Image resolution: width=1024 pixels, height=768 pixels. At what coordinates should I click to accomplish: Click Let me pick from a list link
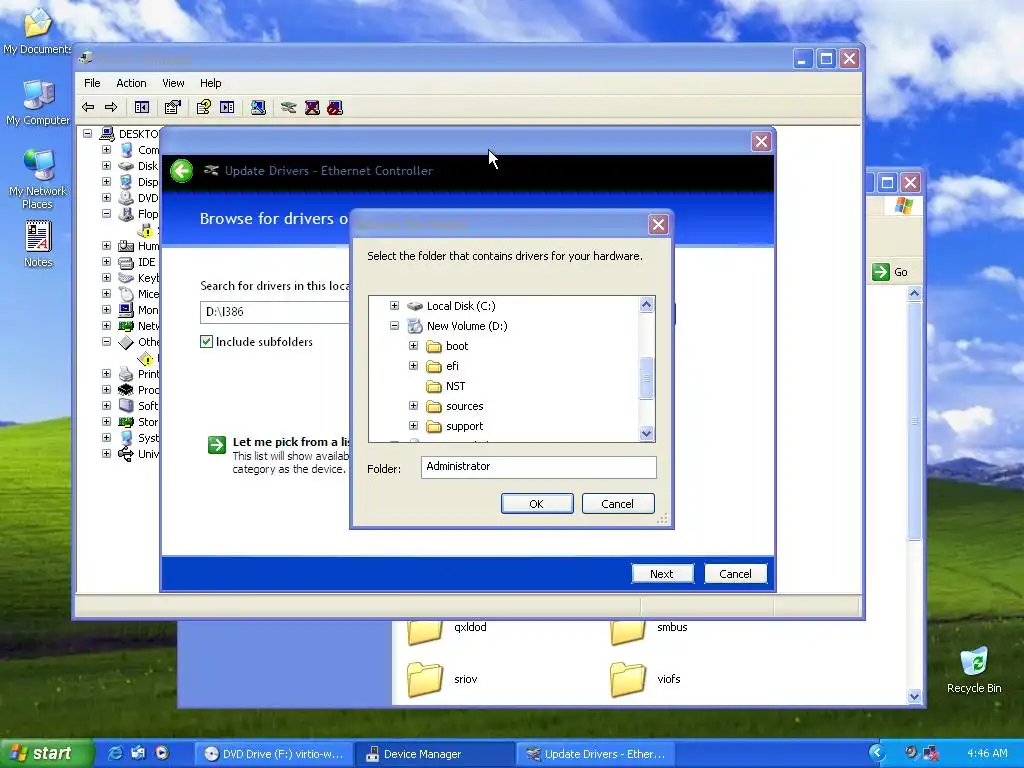(291, 441)
